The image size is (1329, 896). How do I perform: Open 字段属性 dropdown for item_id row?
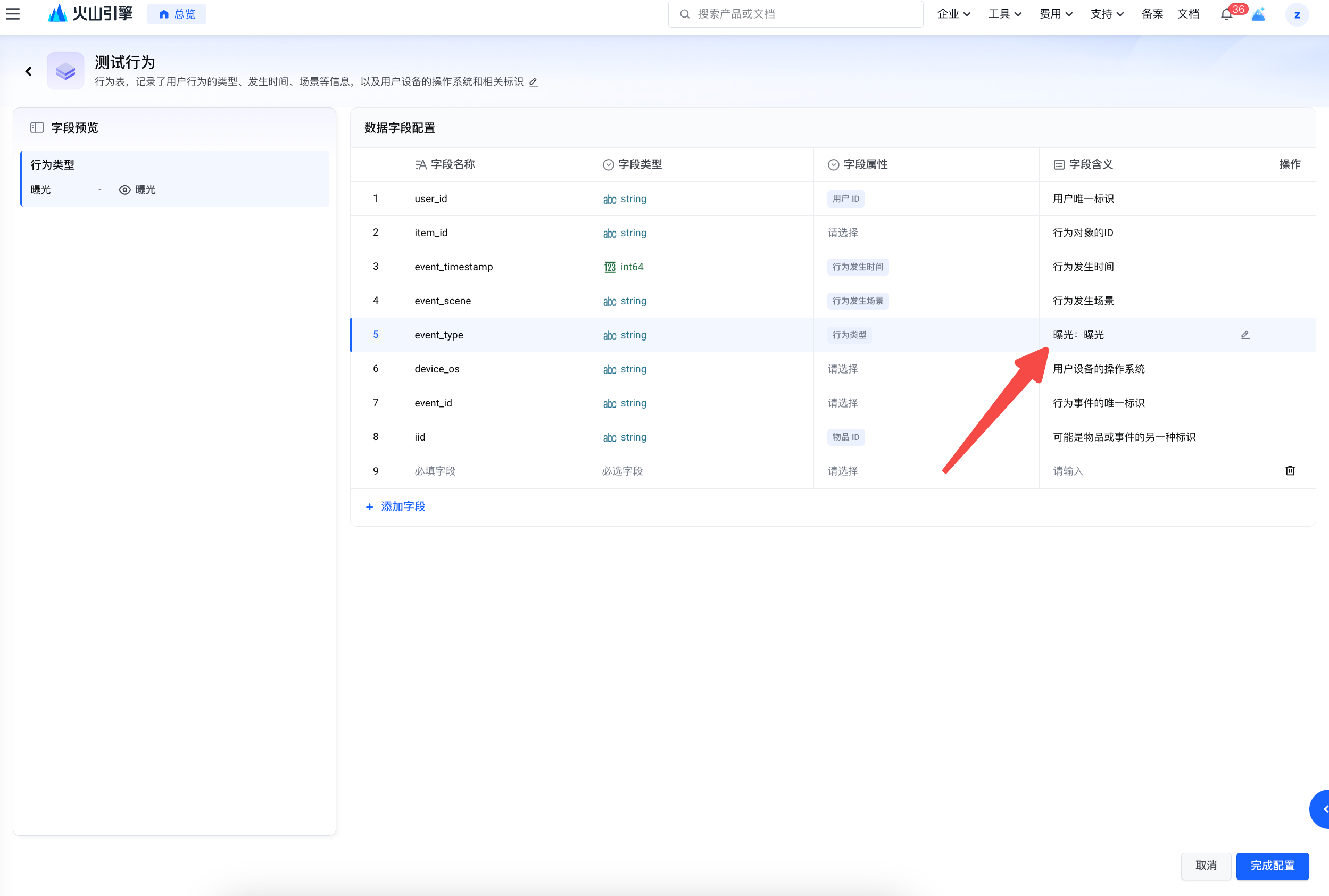point(842,233)
